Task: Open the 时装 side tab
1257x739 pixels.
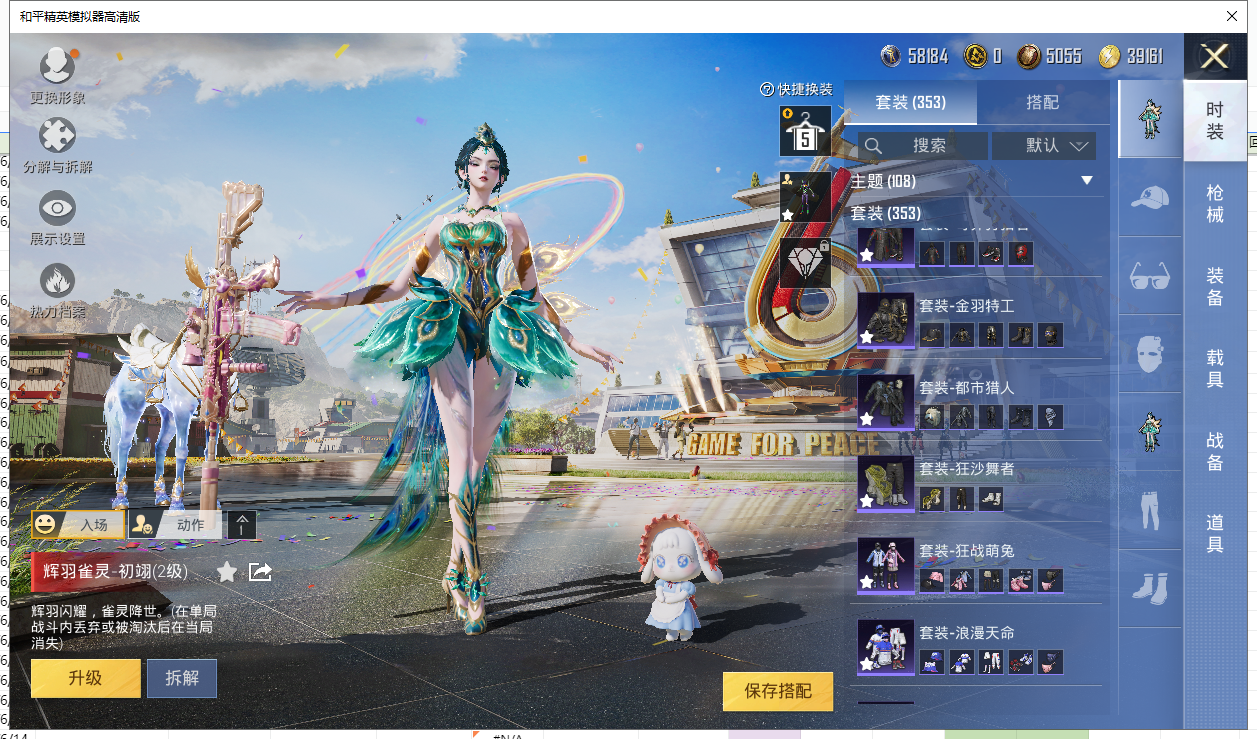Action: point(1215,121)
